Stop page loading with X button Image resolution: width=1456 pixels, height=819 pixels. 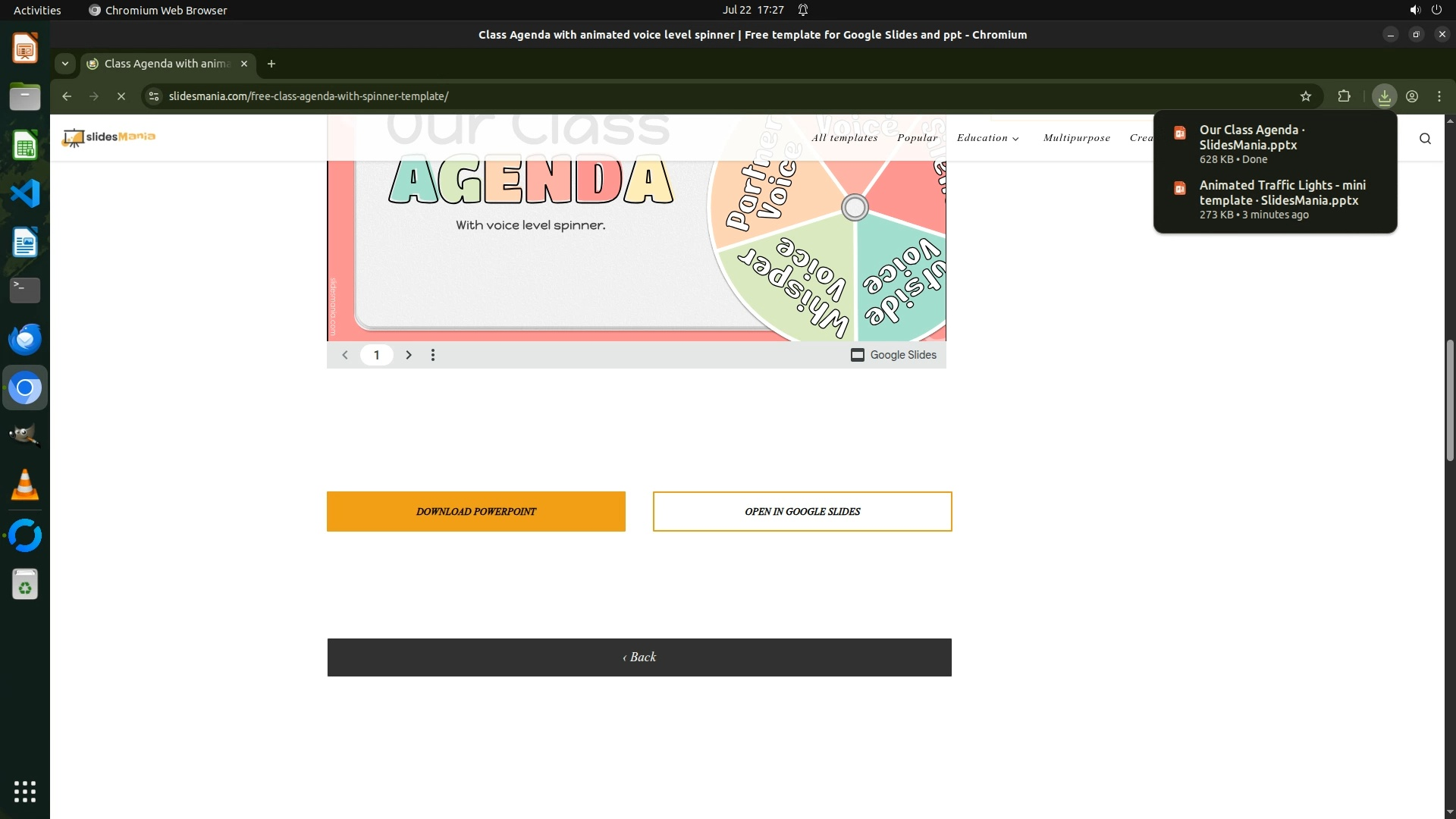(x=121, y=96)
